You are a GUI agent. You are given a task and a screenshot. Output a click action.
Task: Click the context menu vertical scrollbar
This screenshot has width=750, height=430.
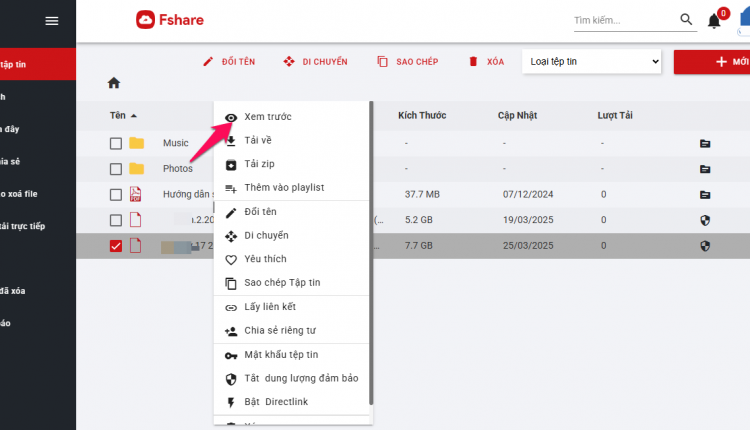pos(371,253)
